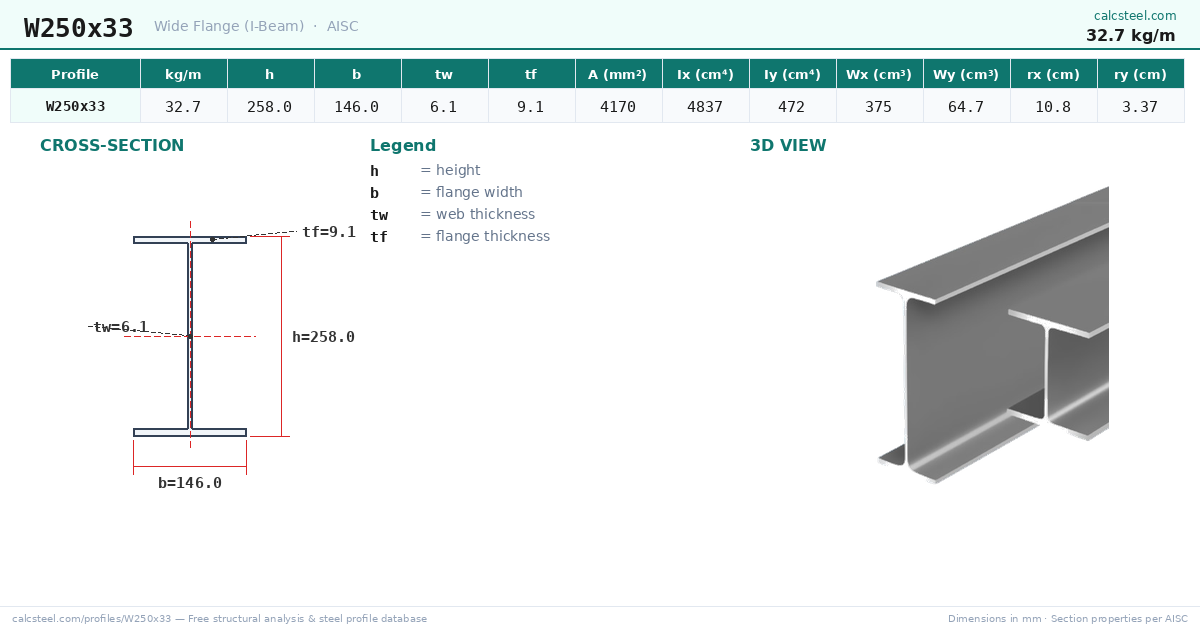Click the tw=6.1 dimension label in drawing

120,327
